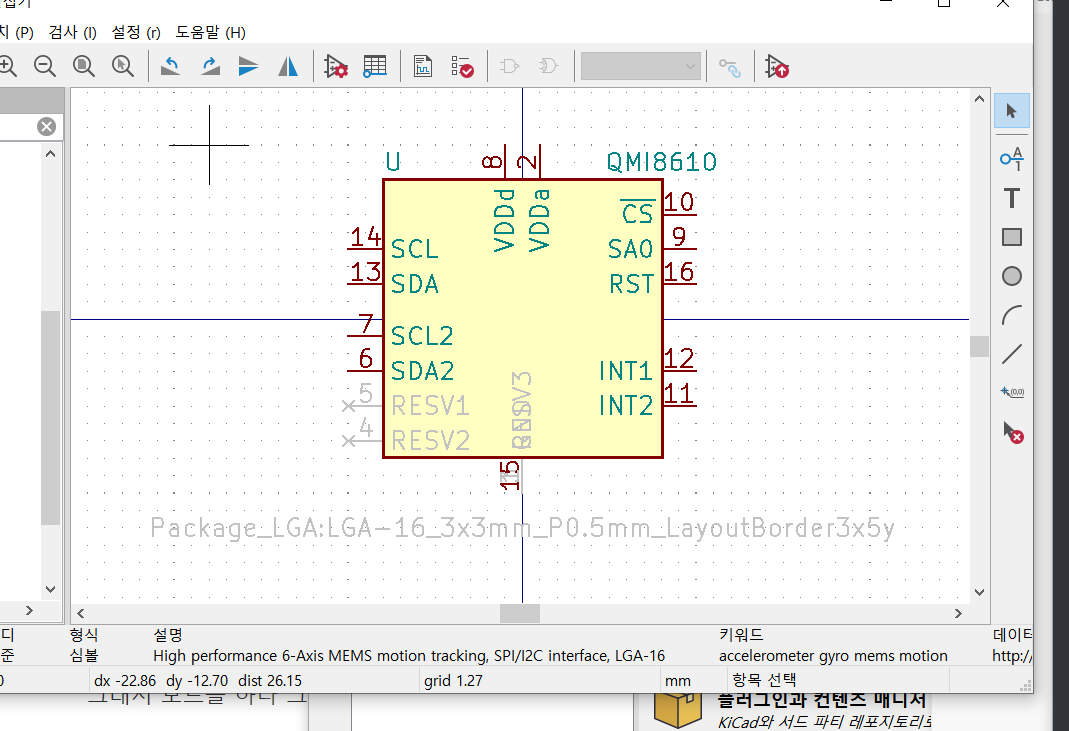1069x731 pixels.
Task: Click the keywords text 'accelerometer gyro mems motion'
Action: point(833,656)
